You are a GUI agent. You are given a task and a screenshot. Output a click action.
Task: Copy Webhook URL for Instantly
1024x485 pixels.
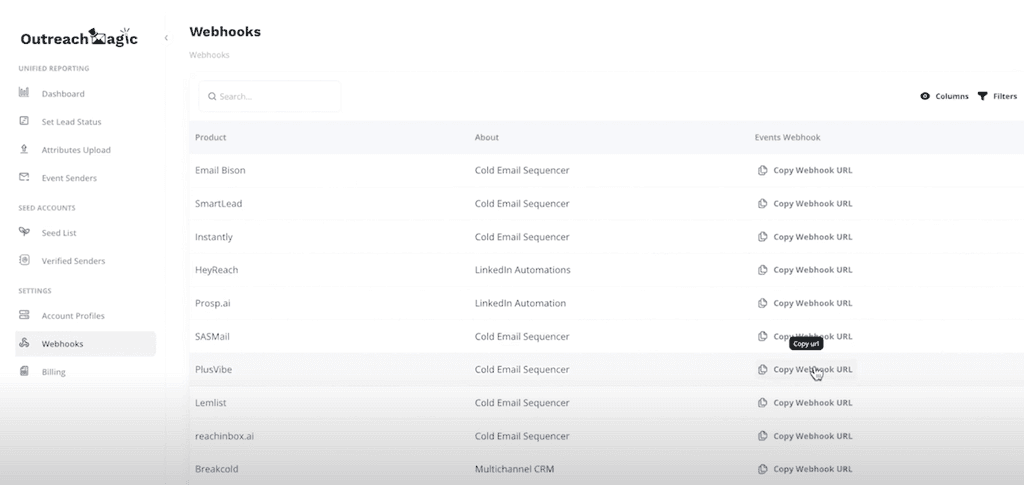pos(805,237)
